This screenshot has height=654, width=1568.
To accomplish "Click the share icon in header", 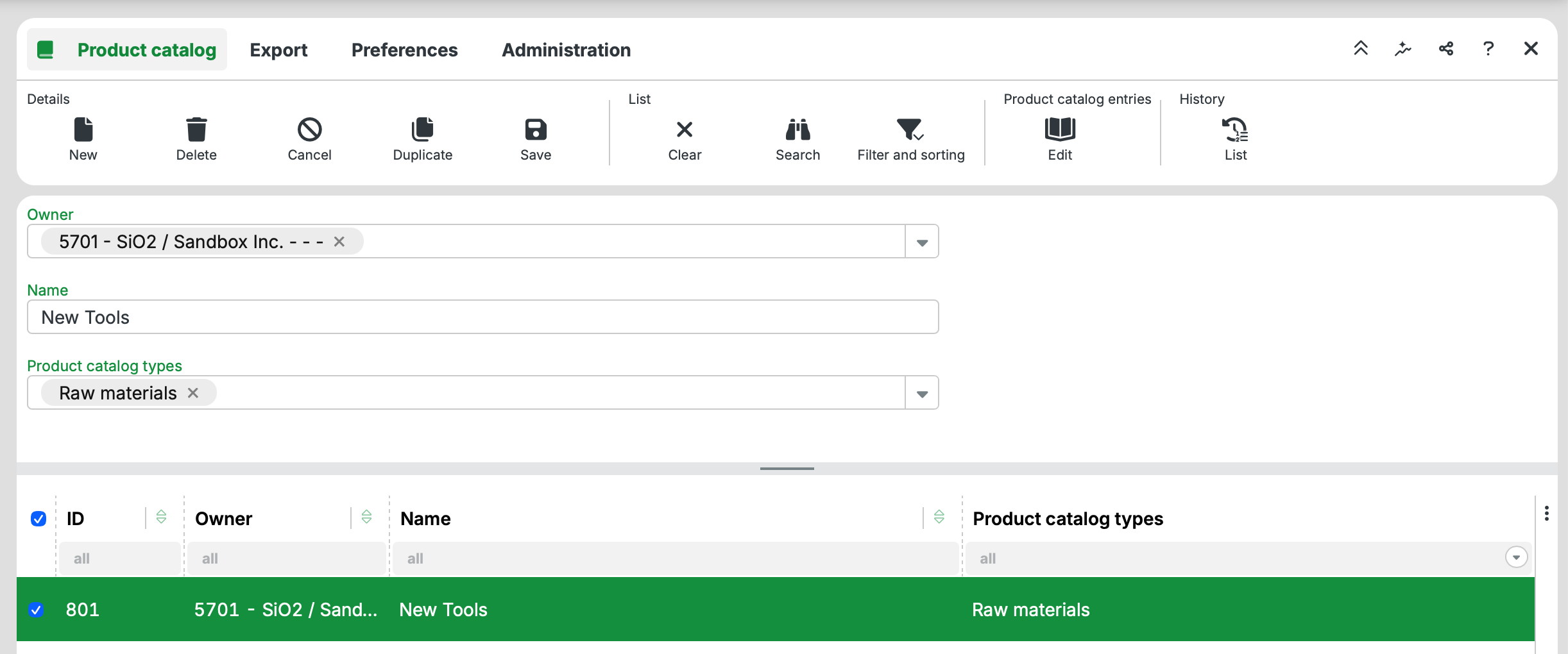I will (1446, 49).
